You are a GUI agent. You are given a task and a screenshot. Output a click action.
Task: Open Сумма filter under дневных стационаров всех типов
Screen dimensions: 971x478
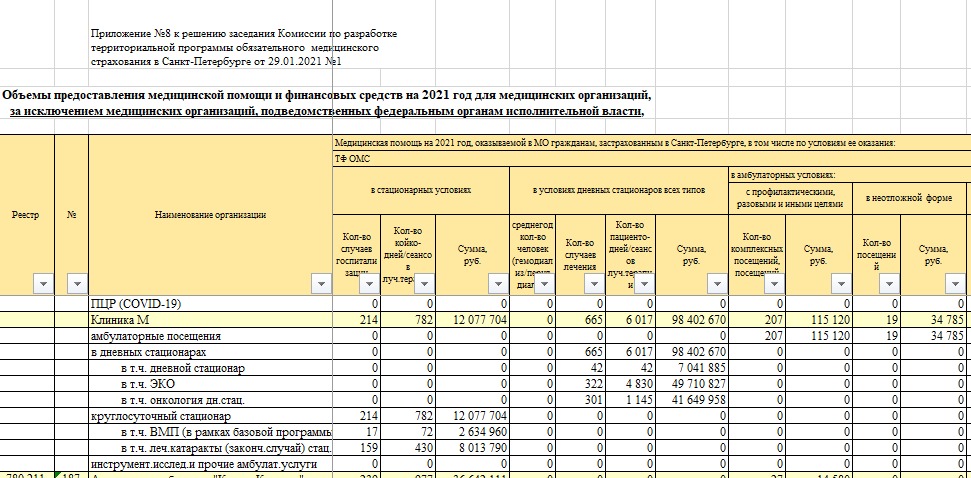click(x=717, y=284)
